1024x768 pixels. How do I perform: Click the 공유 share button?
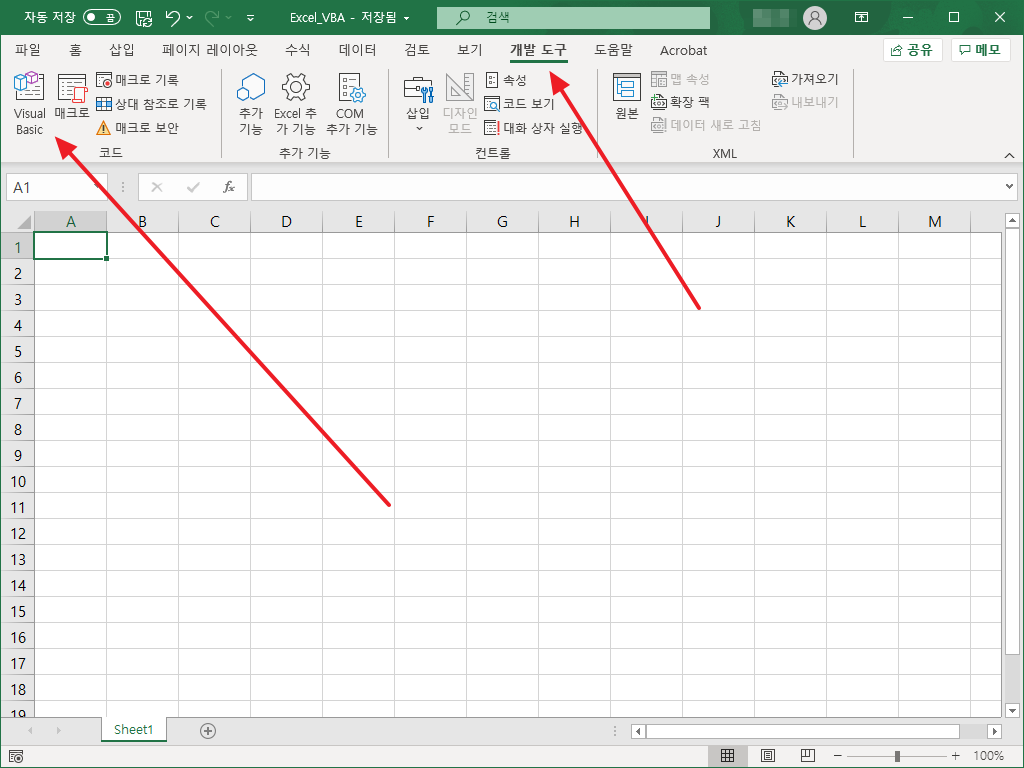tap(912, 50)
